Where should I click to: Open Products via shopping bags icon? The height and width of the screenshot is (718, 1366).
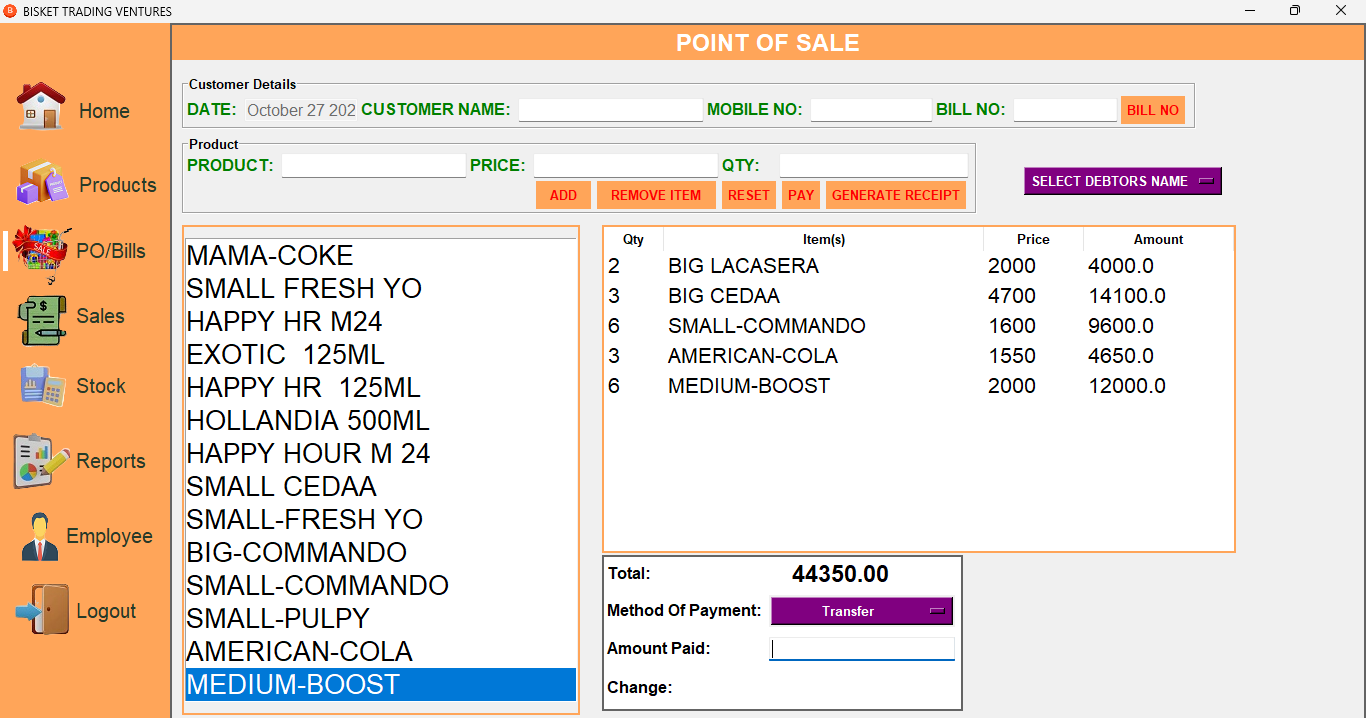tap(42, 184)
